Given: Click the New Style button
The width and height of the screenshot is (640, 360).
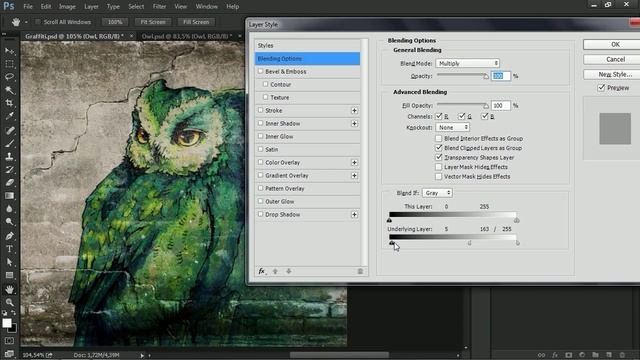Looking at the screenshot, I should [x=615, y=74].
